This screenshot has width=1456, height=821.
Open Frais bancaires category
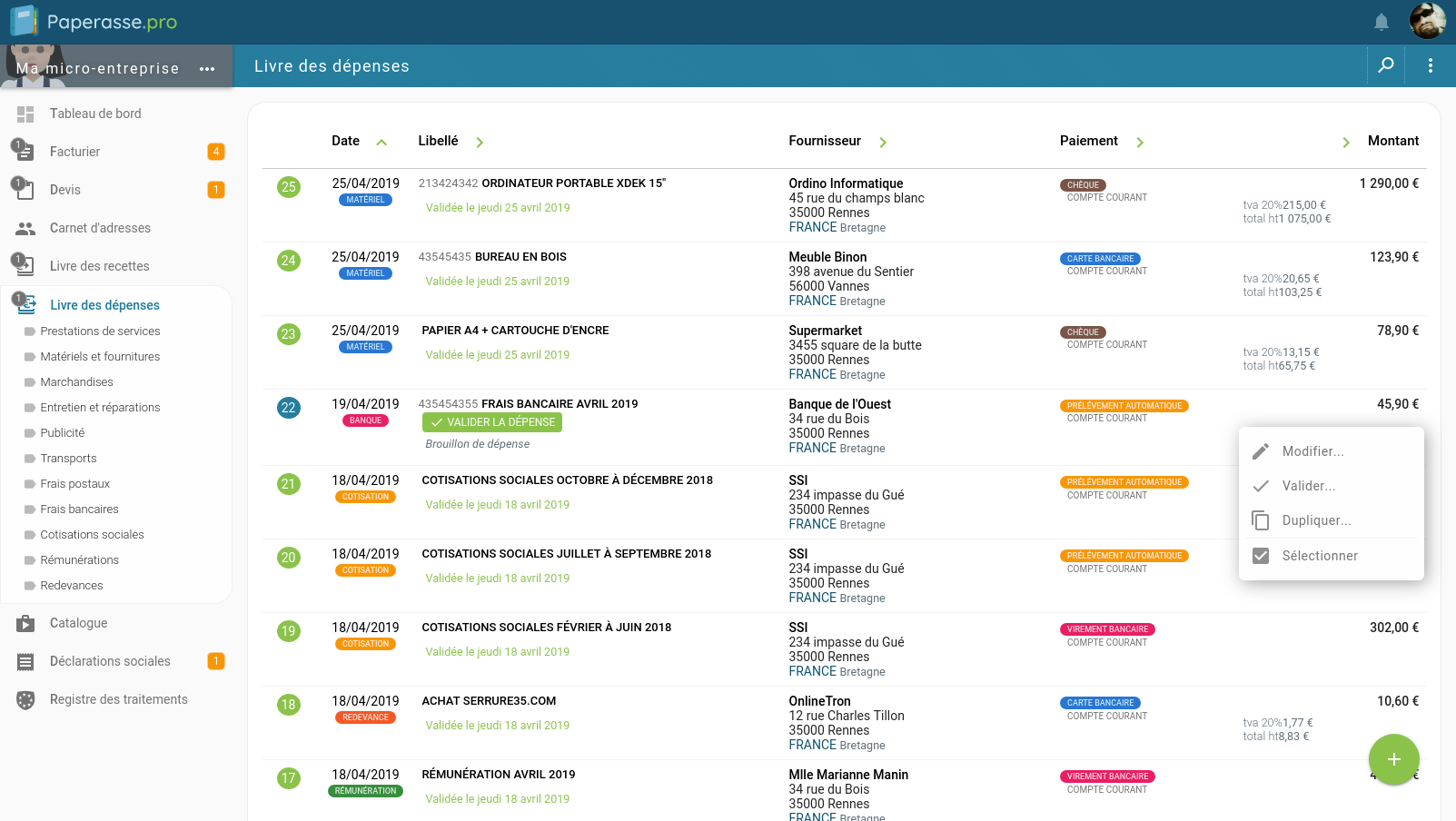tap(79, 509)
